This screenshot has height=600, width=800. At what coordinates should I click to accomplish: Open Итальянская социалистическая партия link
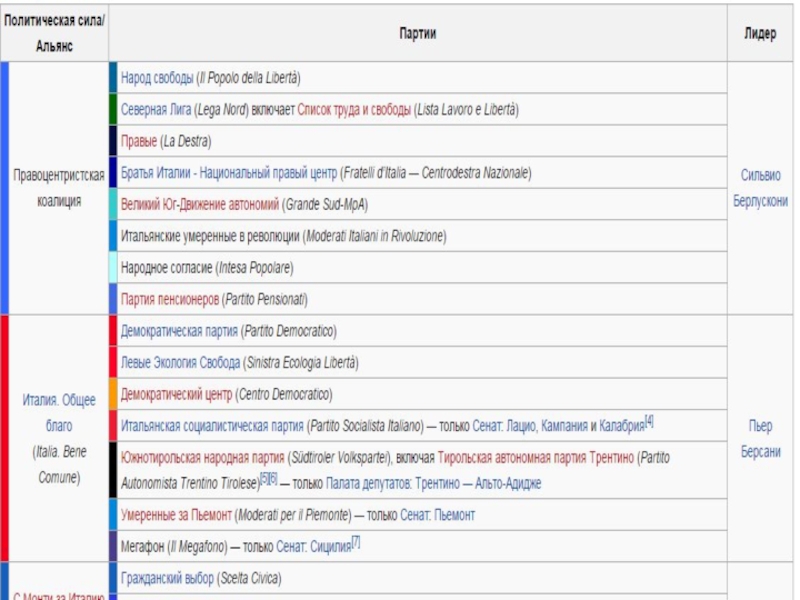212,426
